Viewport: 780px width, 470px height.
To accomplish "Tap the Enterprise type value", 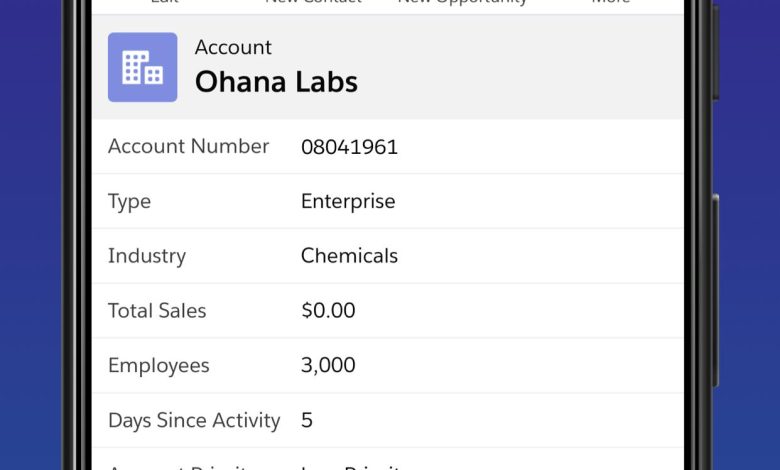I will coord(348,201).
